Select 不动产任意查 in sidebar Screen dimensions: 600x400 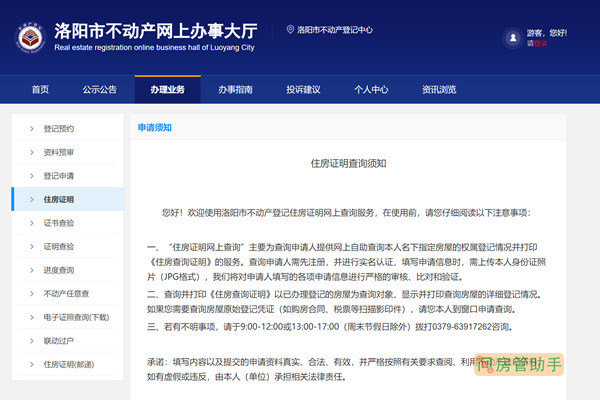coord(66,294)
